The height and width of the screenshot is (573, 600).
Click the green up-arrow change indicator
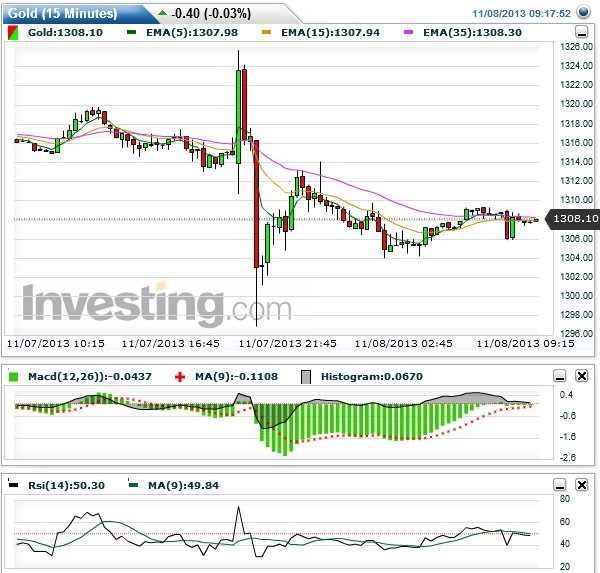click(162, 13)
